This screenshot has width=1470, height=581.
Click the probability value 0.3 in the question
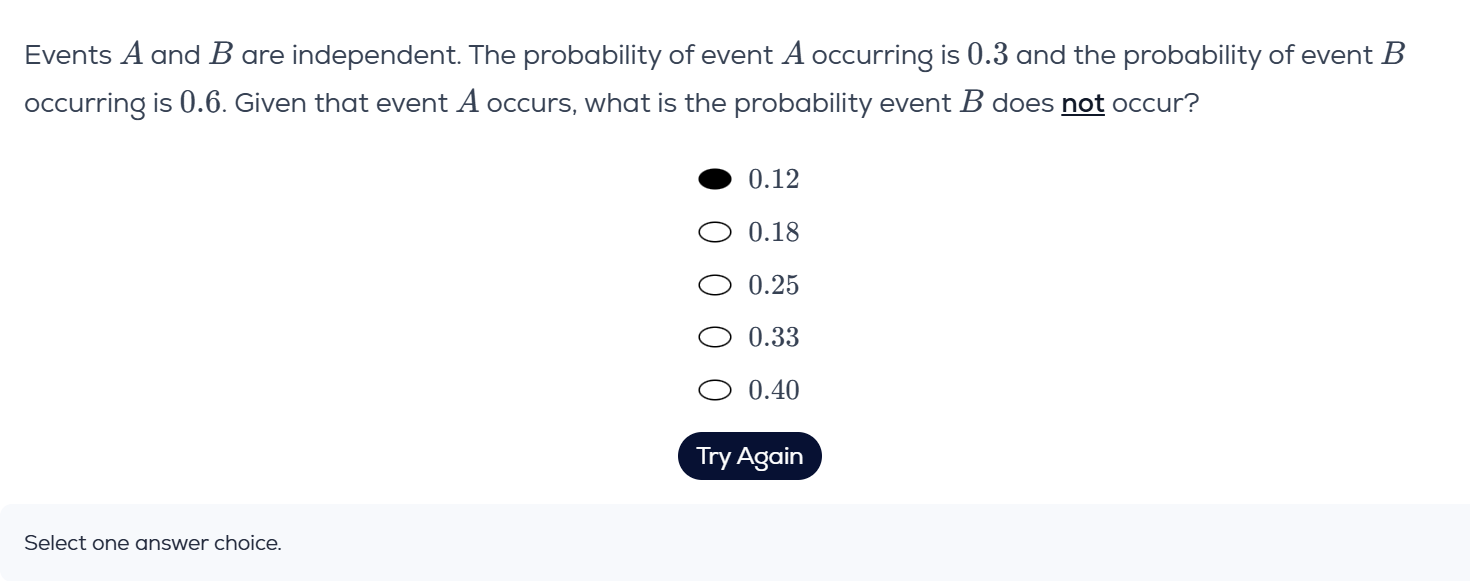click(x=989, y=56)
